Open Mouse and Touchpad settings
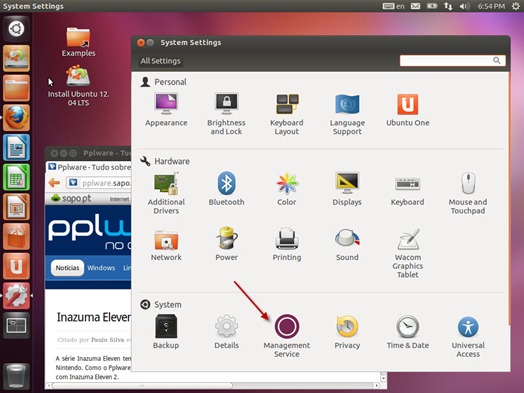Screen dimensions: 524x393 click(x=468, y=193)
